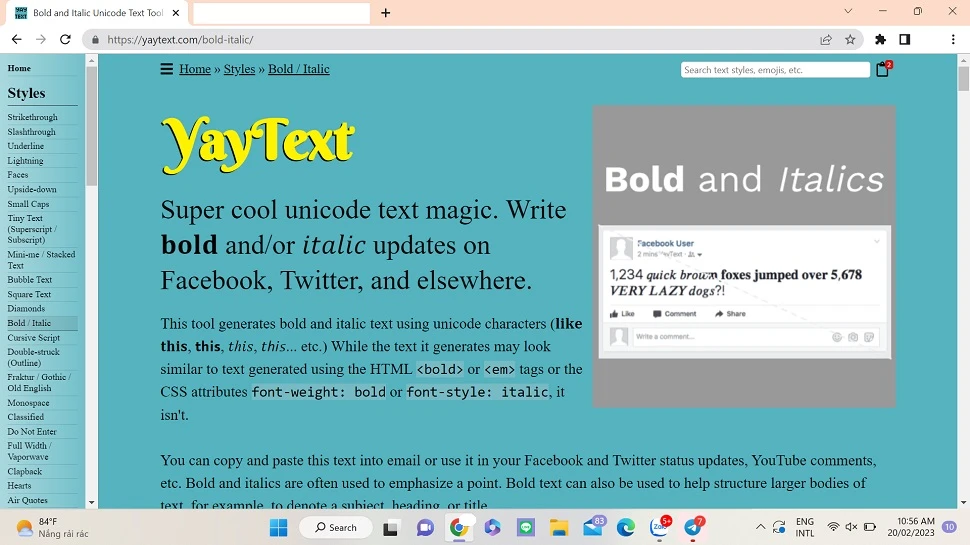970x545 pixels.
Task: Click the Home breadcrumb link
Action: [195, 69]
